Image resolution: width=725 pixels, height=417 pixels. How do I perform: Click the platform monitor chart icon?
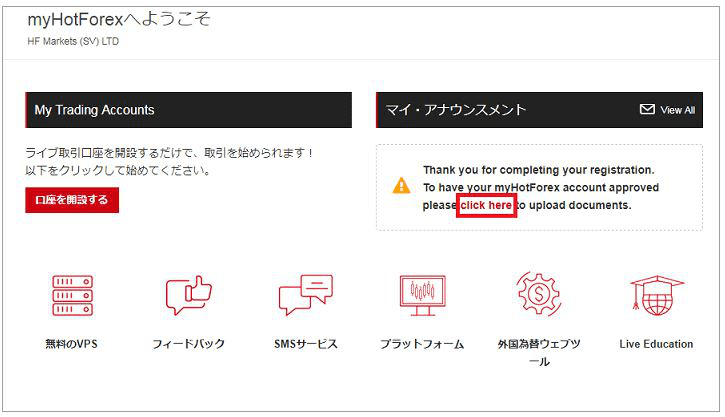click(421, 296)
